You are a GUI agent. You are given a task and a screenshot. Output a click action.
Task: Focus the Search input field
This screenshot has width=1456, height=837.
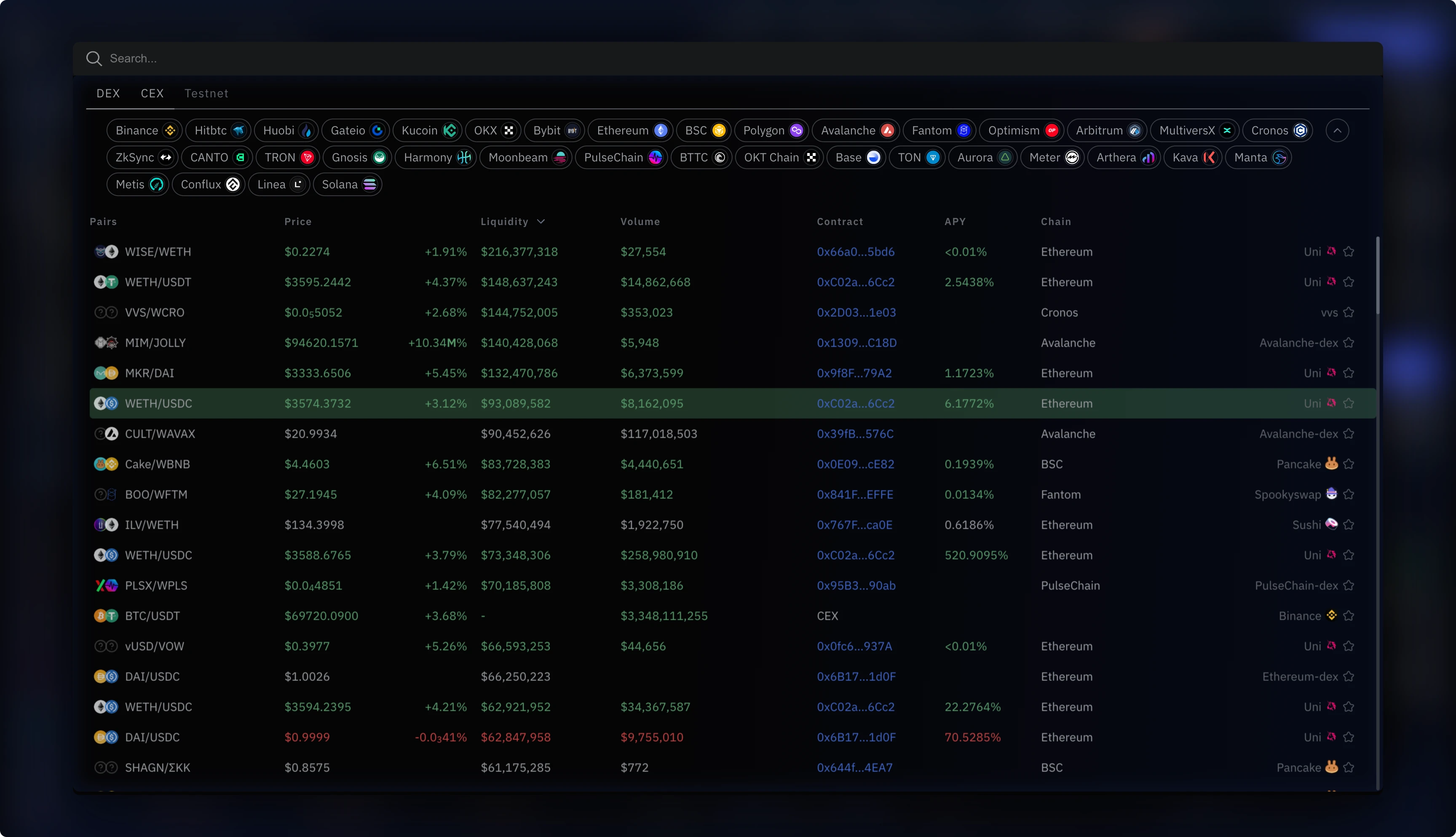728,59
